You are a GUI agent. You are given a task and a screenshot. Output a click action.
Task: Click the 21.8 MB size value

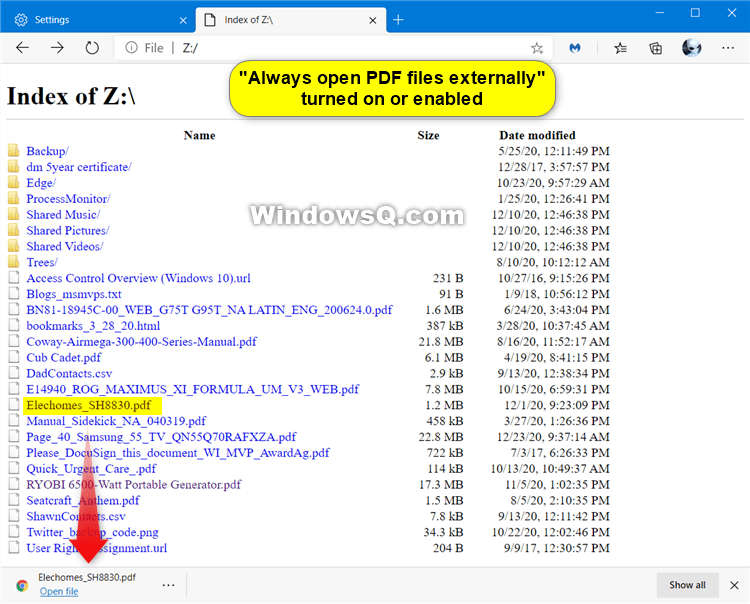441,341
